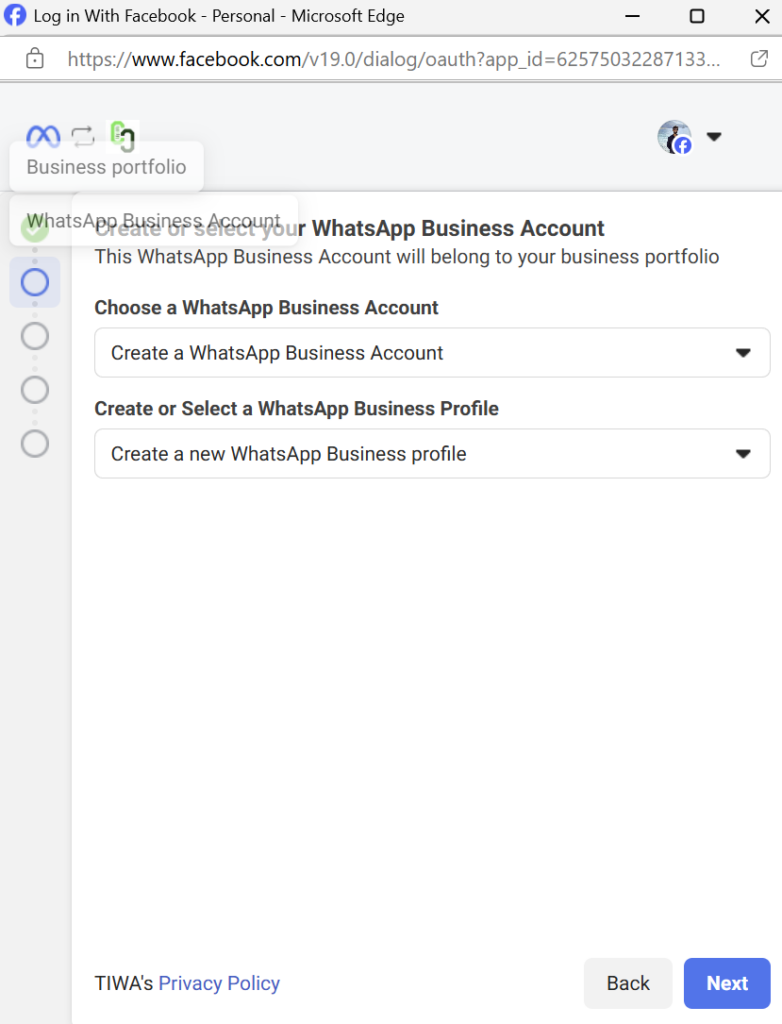
Task: Expand the account switcher arrow
Action: (x=714, y=136)
